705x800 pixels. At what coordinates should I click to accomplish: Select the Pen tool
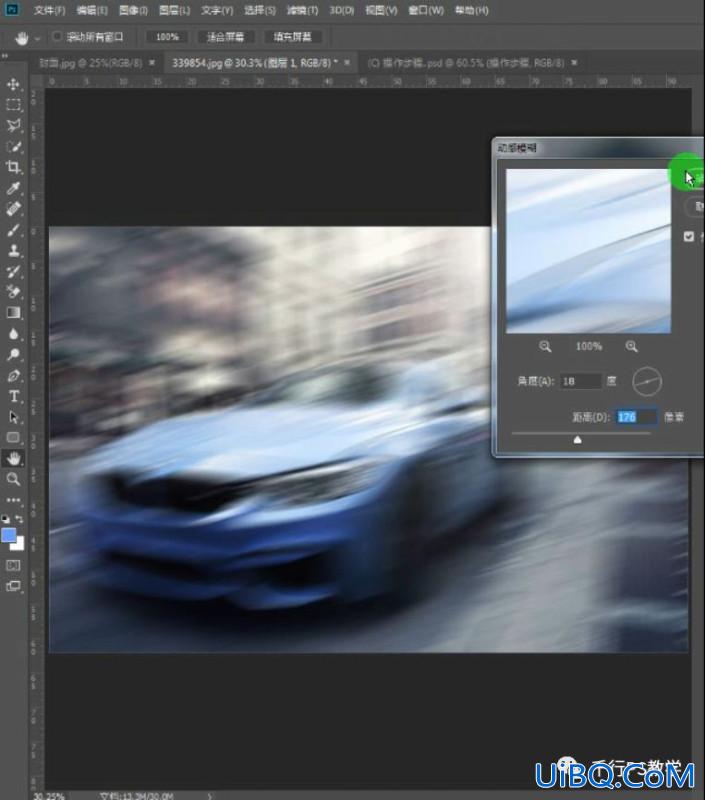coord(13,376)
